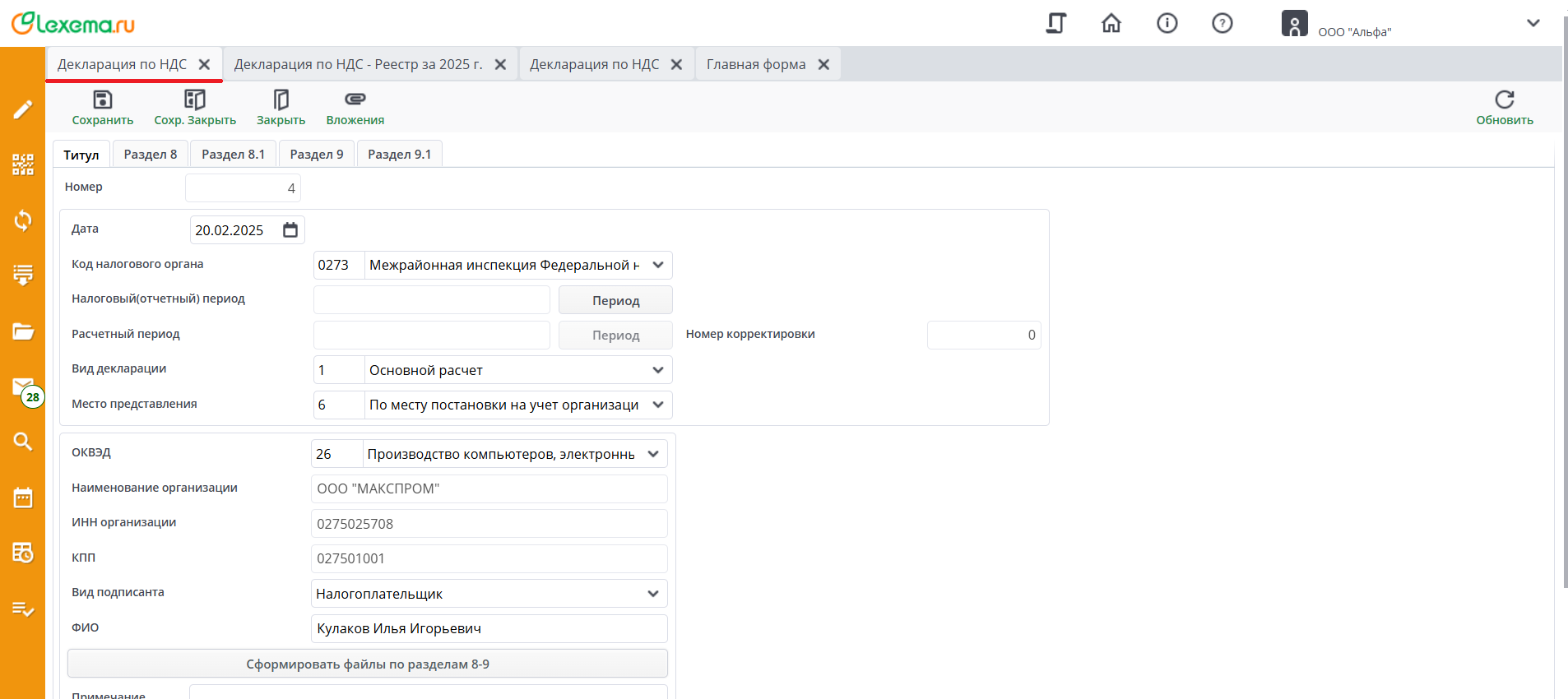
Task: Click the ФИО input field
Action: [x=489, y=628]
